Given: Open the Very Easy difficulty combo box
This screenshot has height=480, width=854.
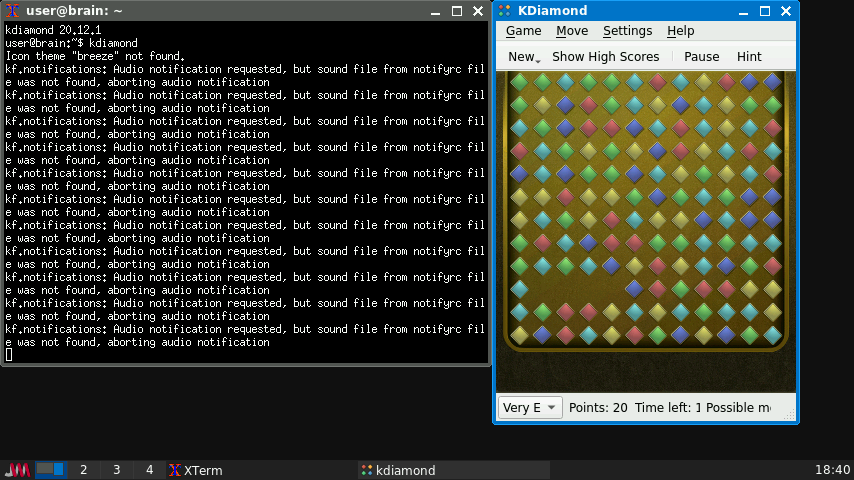Looking at the screenshot, I should point(530,407).
